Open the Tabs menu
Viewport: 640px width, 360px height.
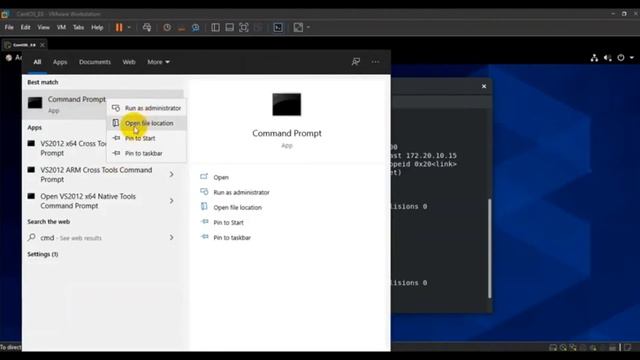pos(78,27)
